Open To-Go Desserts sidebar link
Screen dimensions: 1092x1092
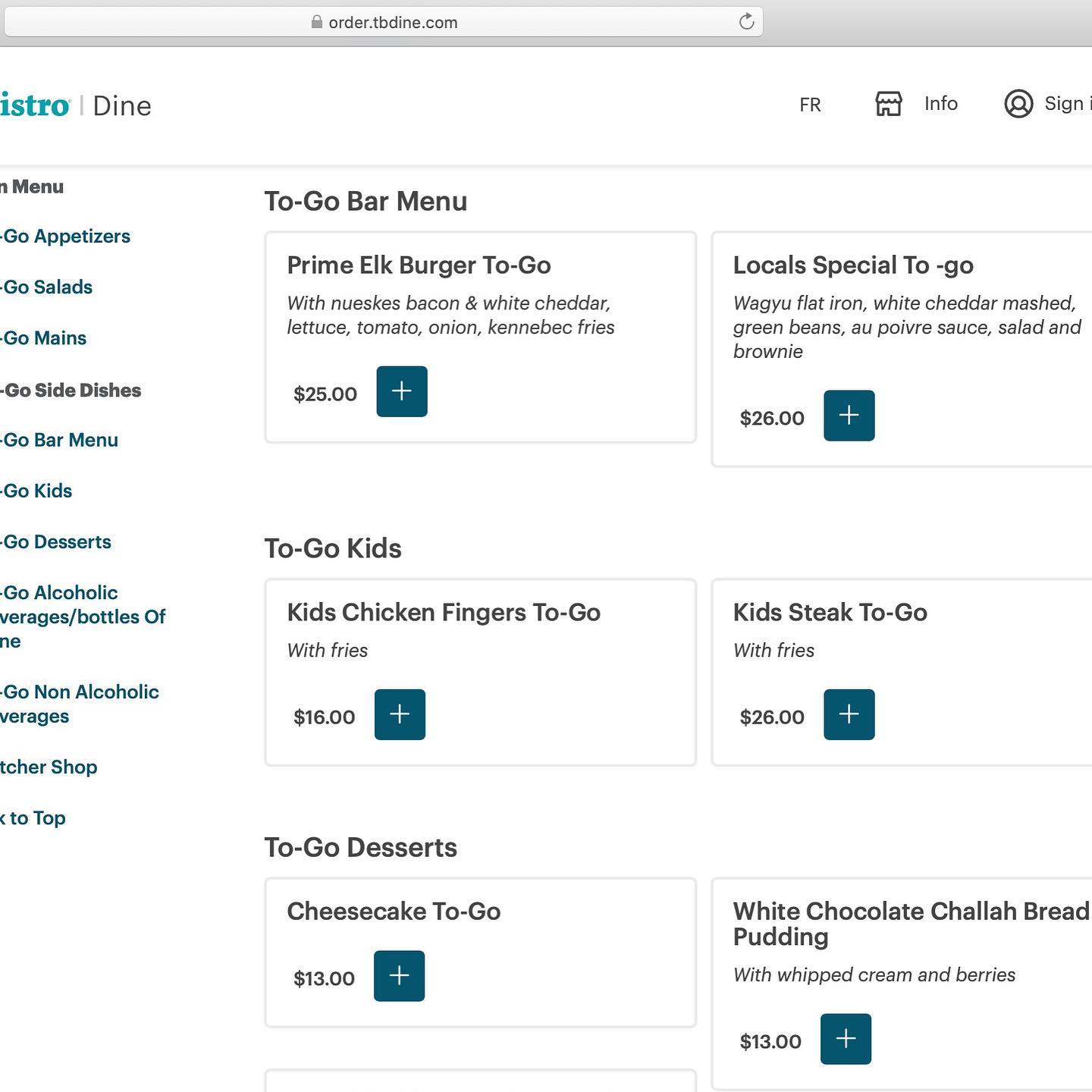click(x=56, y=542)
